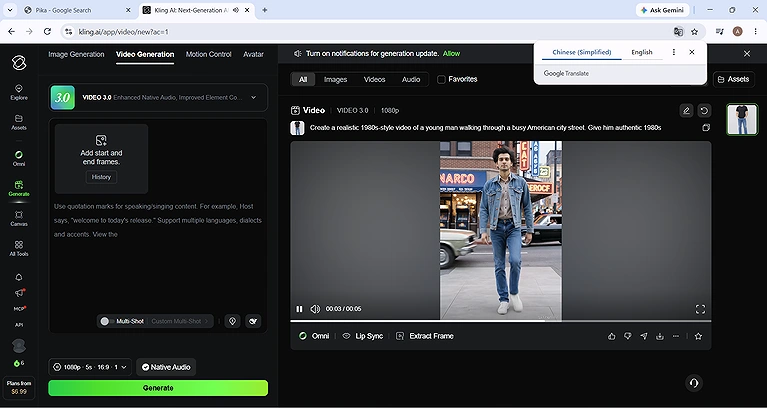Click the prompt enhancer icon next to pin
The height and width of the screenshot is (408, 767).
click(x=253, y=321)
